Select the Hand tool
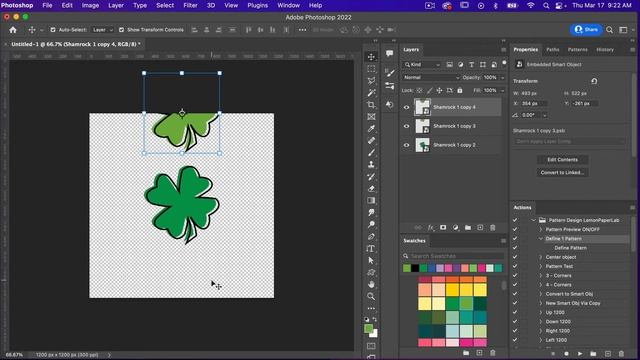This screenshot has height=360, width=640. (371, 284)
